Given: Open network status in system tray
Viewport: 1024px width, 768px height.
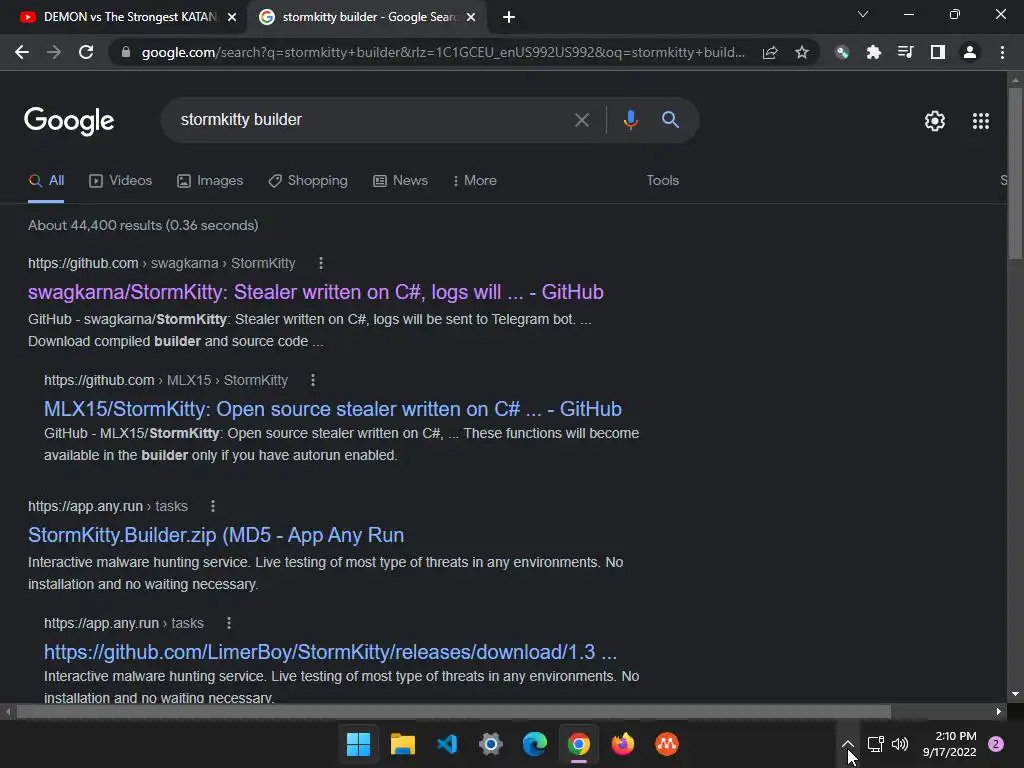Looking at the screenshot, I should coord(876,744).
